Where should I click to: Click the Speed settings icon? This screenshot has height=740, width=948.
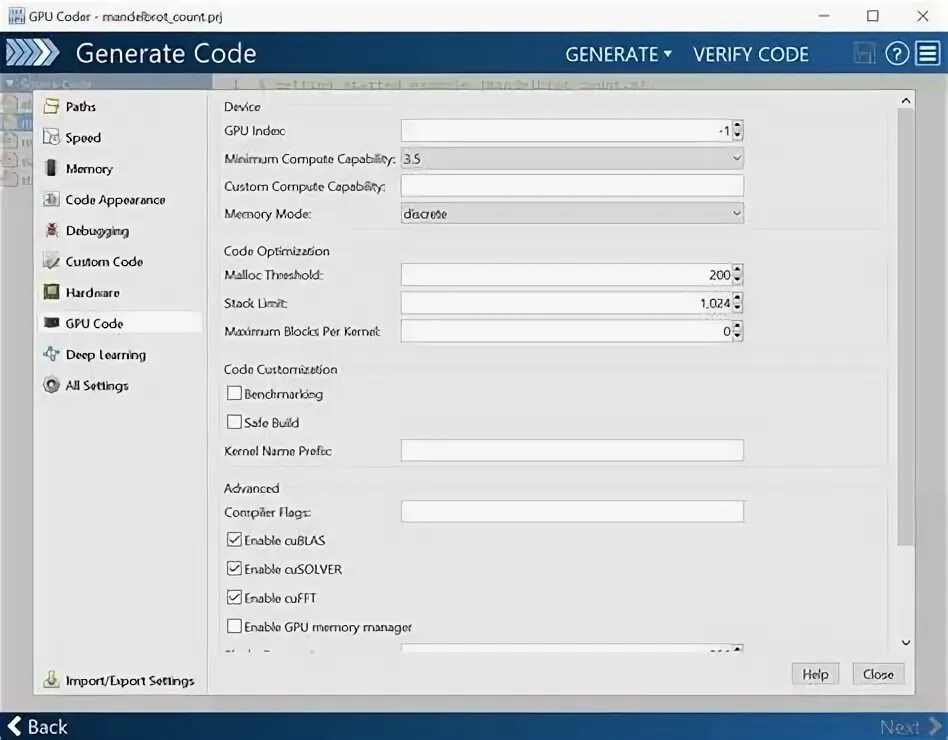click(51, 137)
